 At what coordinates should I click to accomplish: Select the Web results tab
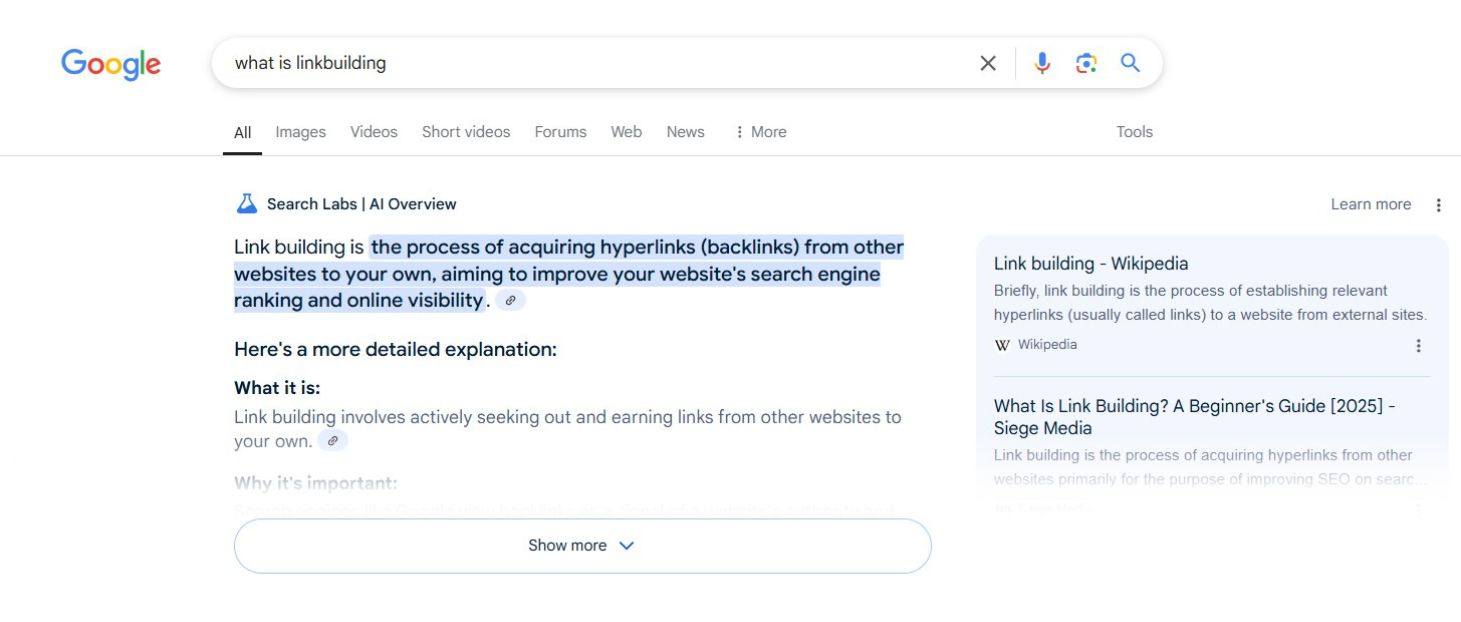626,132
